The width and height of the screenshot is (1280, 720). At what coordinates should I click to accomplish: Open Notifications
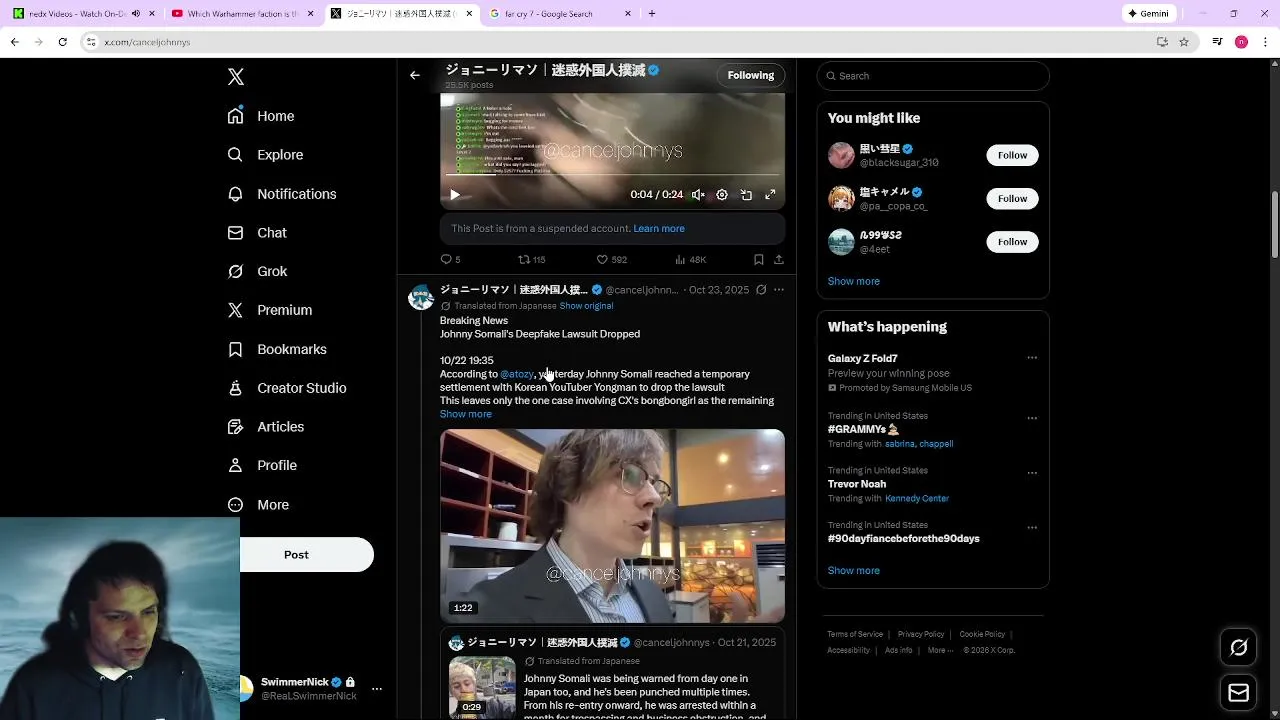[282, 194]
